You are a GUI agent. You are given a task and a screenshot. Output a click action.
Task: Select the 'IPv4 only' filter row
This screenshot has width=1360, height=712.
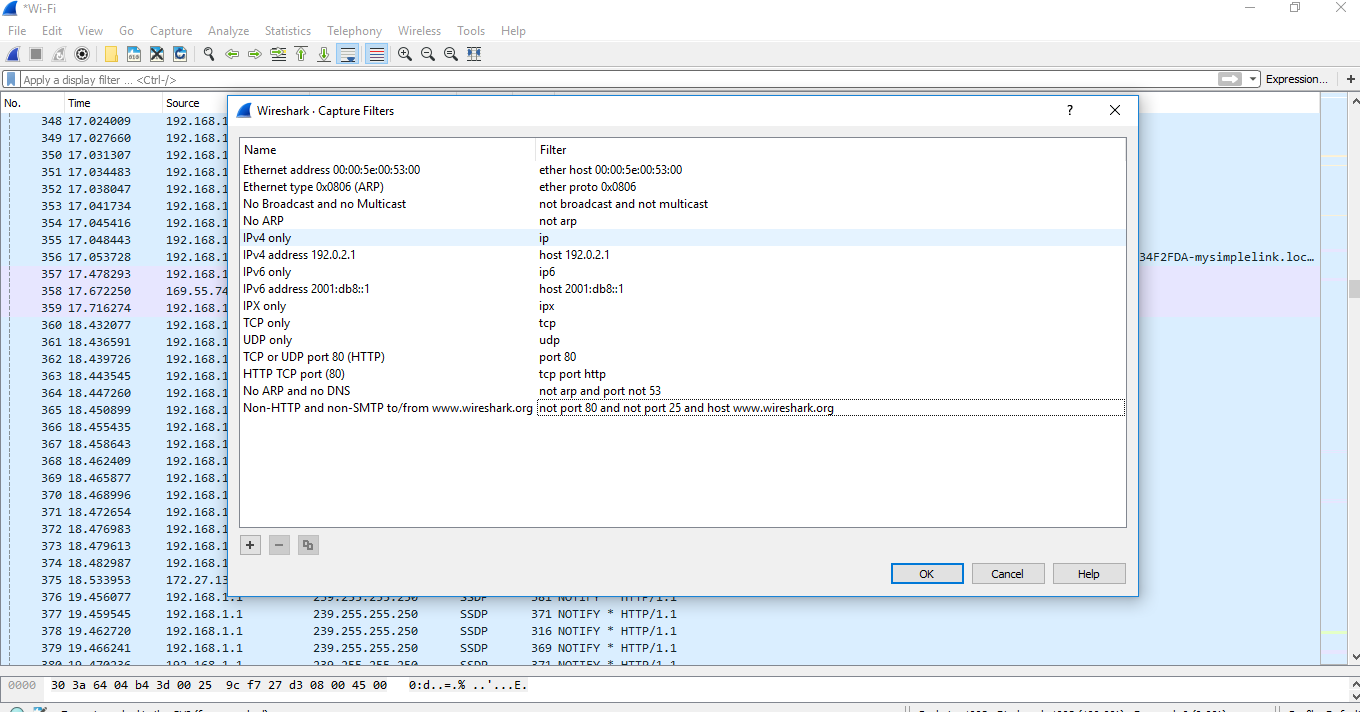point(682,238)
